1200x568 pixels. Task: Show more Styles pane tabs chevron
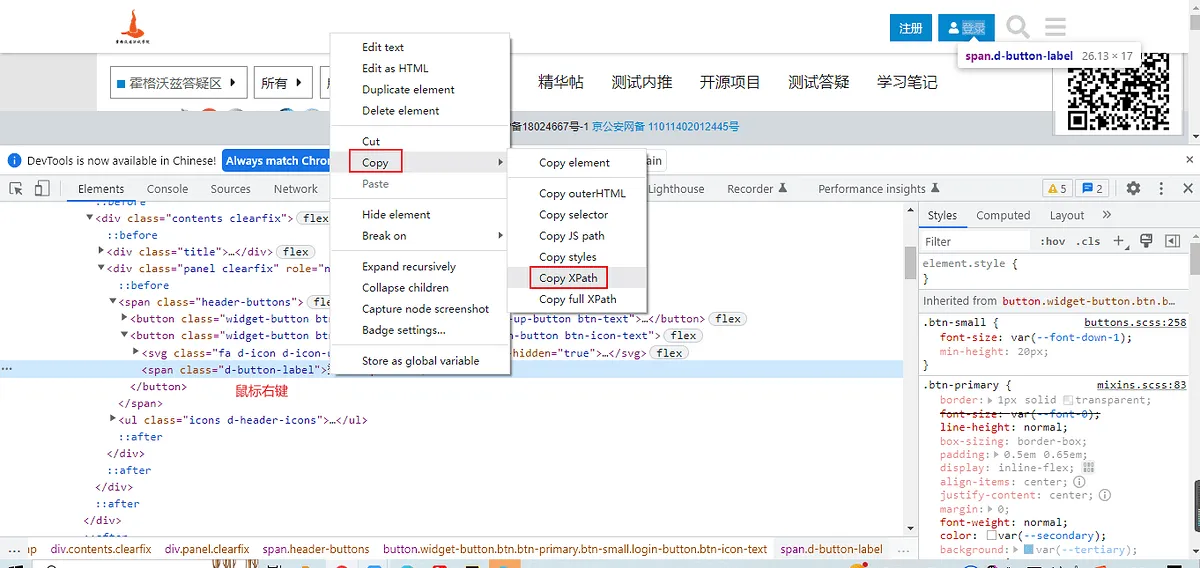pyautogui.click(x=1107, y=215)
